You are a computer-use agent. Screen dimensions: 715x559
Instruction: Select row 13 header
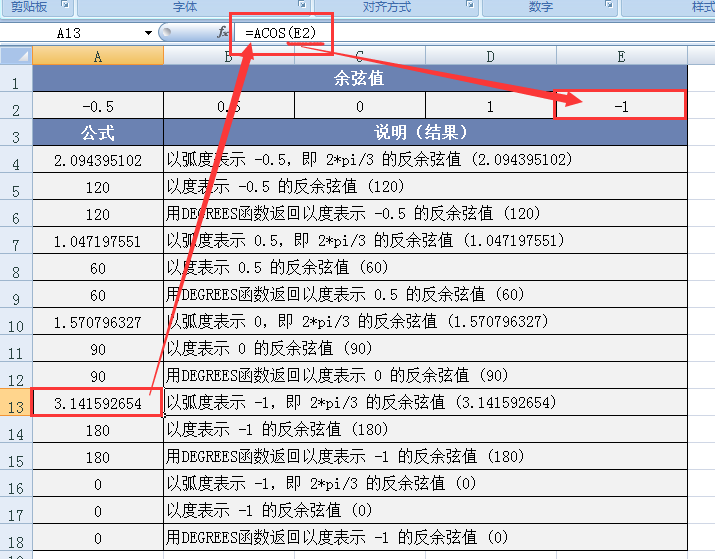coord(16,402)
